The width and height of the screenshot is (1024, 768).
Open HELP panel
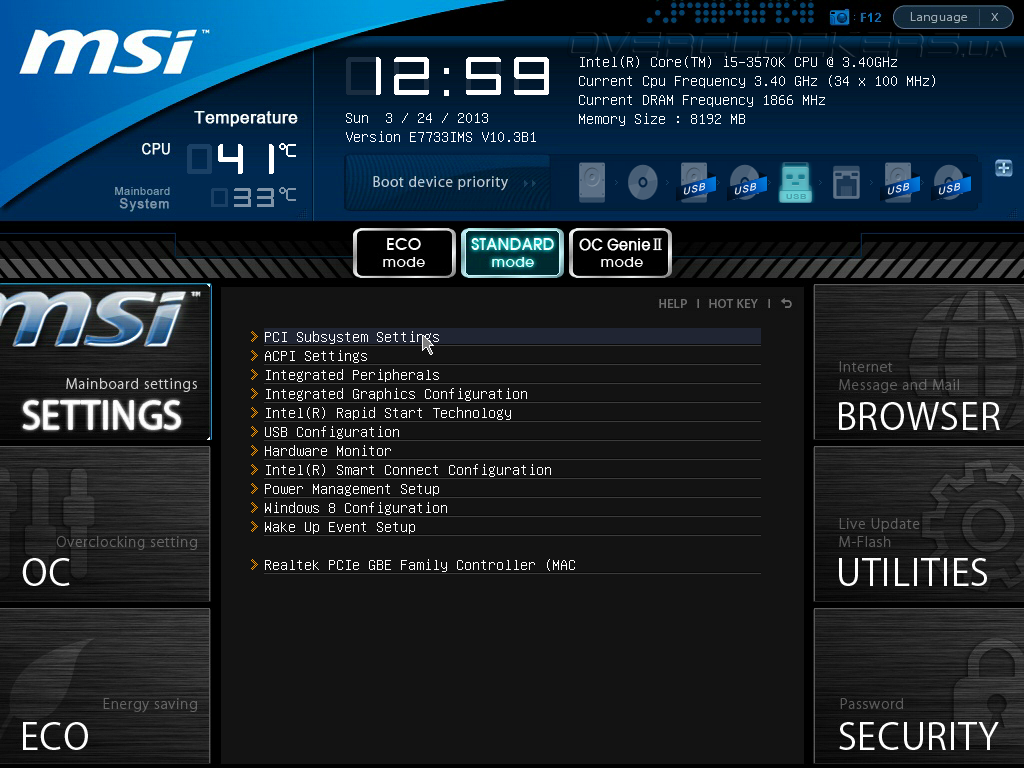[x=673, y=304]
